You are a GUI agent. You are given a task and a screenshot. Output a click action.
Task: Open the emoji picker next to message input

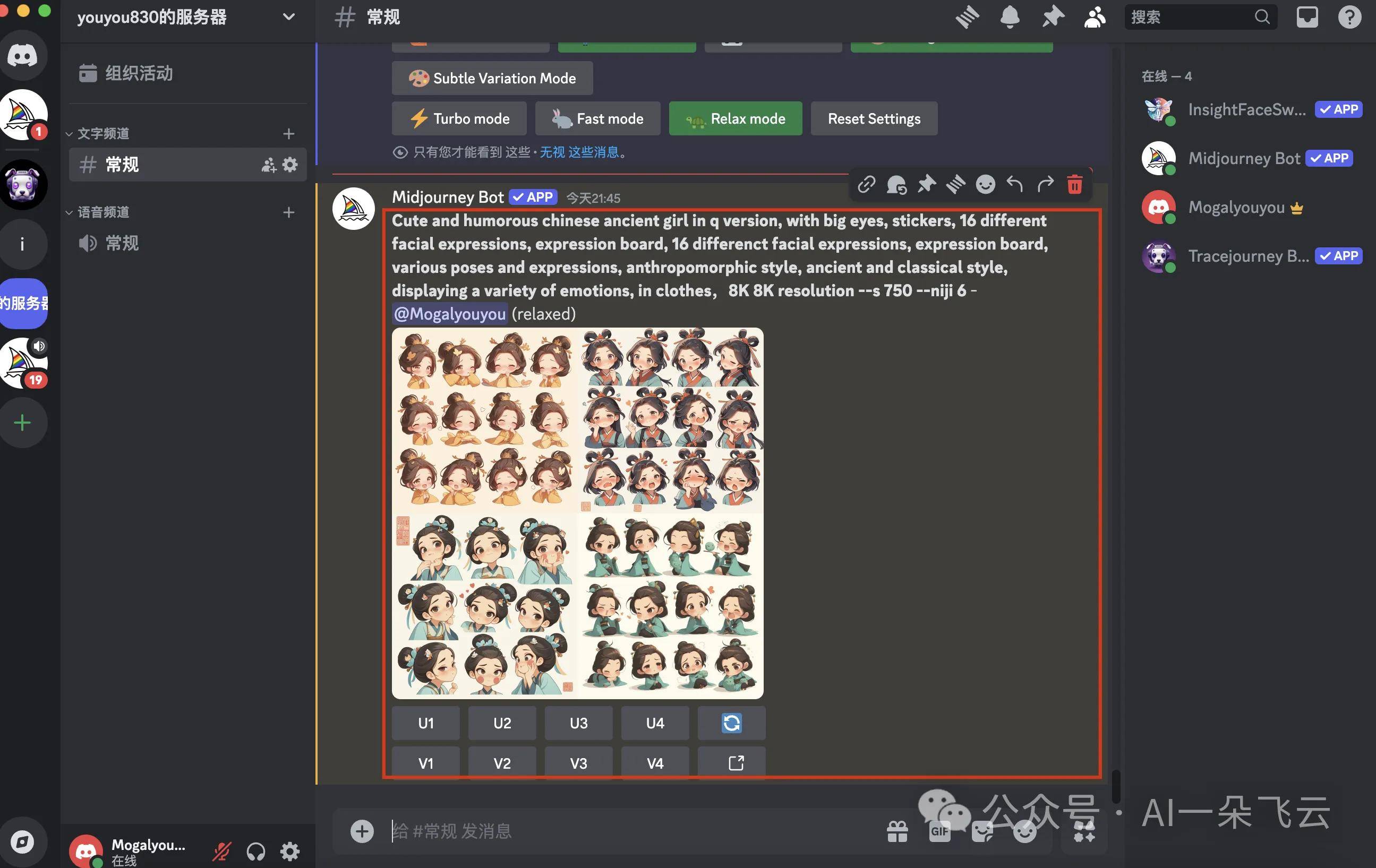1024,831
